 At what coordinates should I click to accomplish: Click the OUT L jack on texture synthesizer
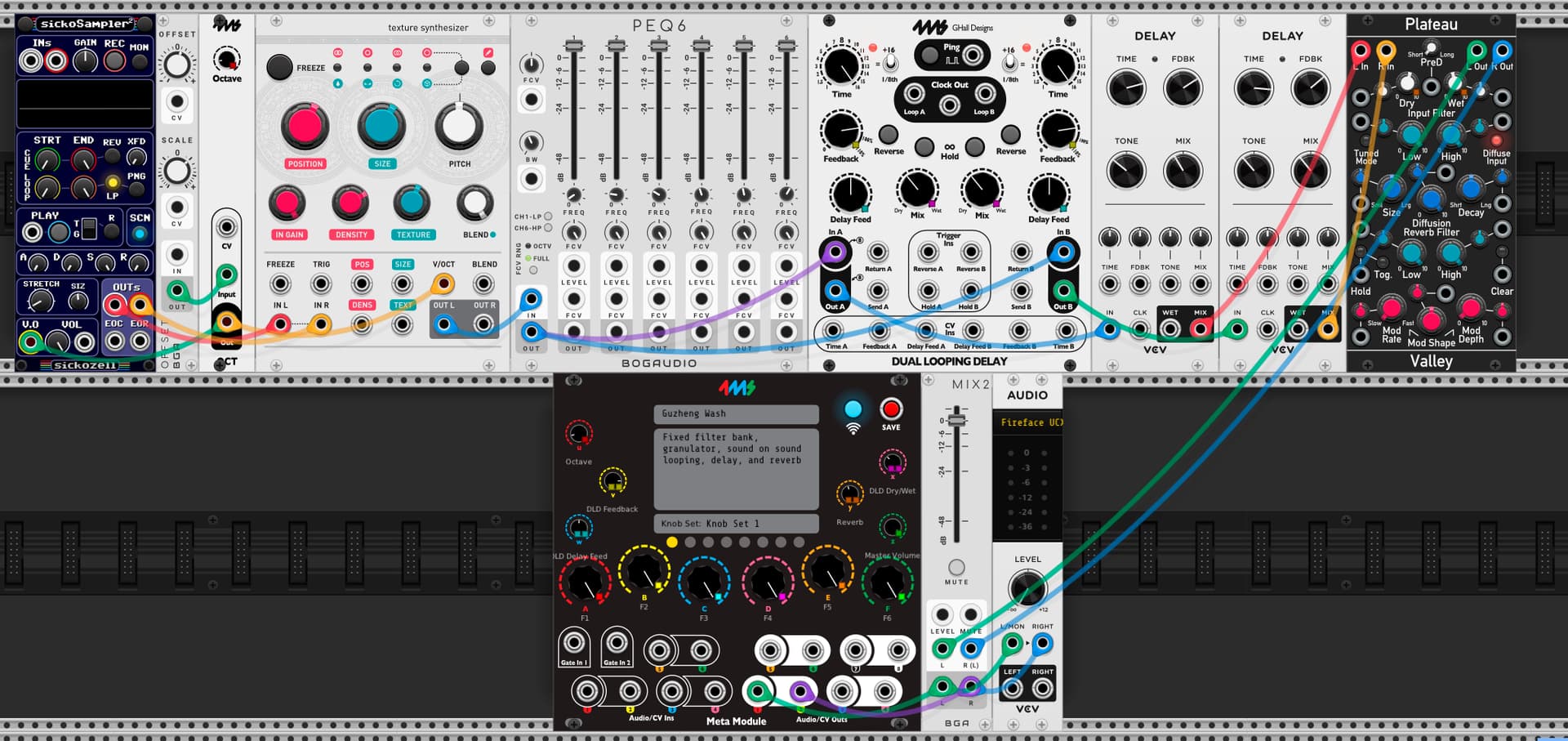[x=443, y=324]
